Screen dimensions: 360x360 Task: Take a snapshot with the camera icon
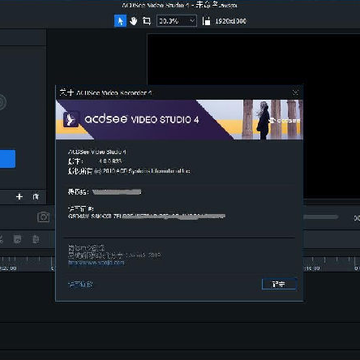[x=43, y=217]
